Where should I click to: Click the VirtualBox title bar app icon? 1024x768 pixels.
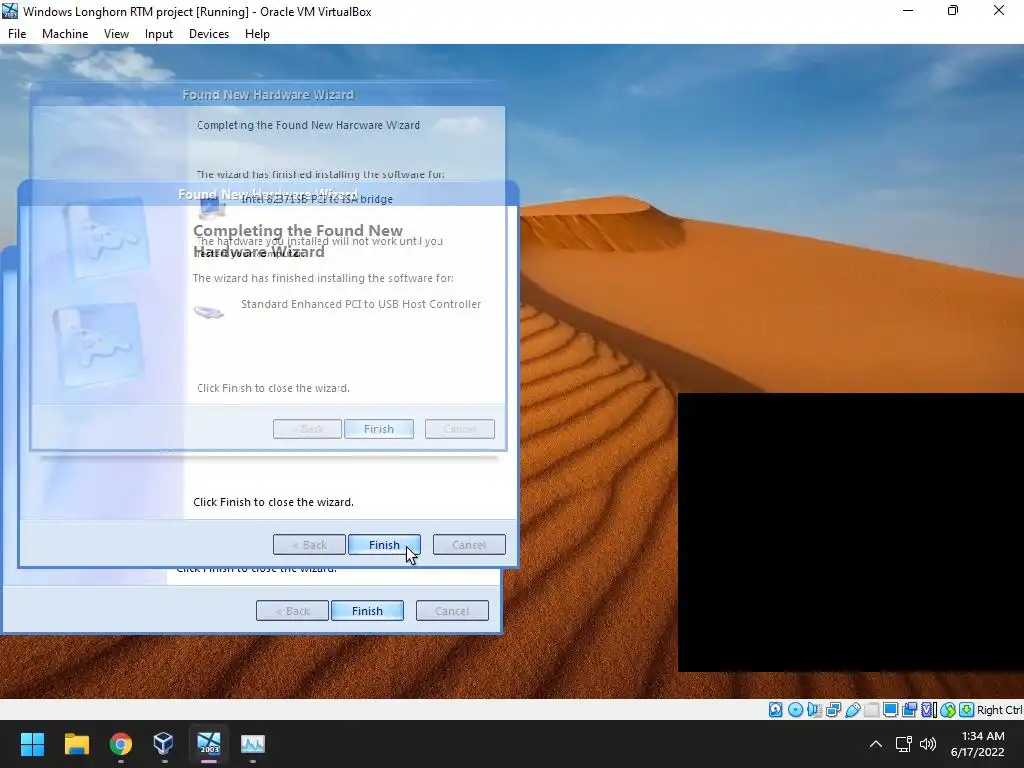point(10,11)
